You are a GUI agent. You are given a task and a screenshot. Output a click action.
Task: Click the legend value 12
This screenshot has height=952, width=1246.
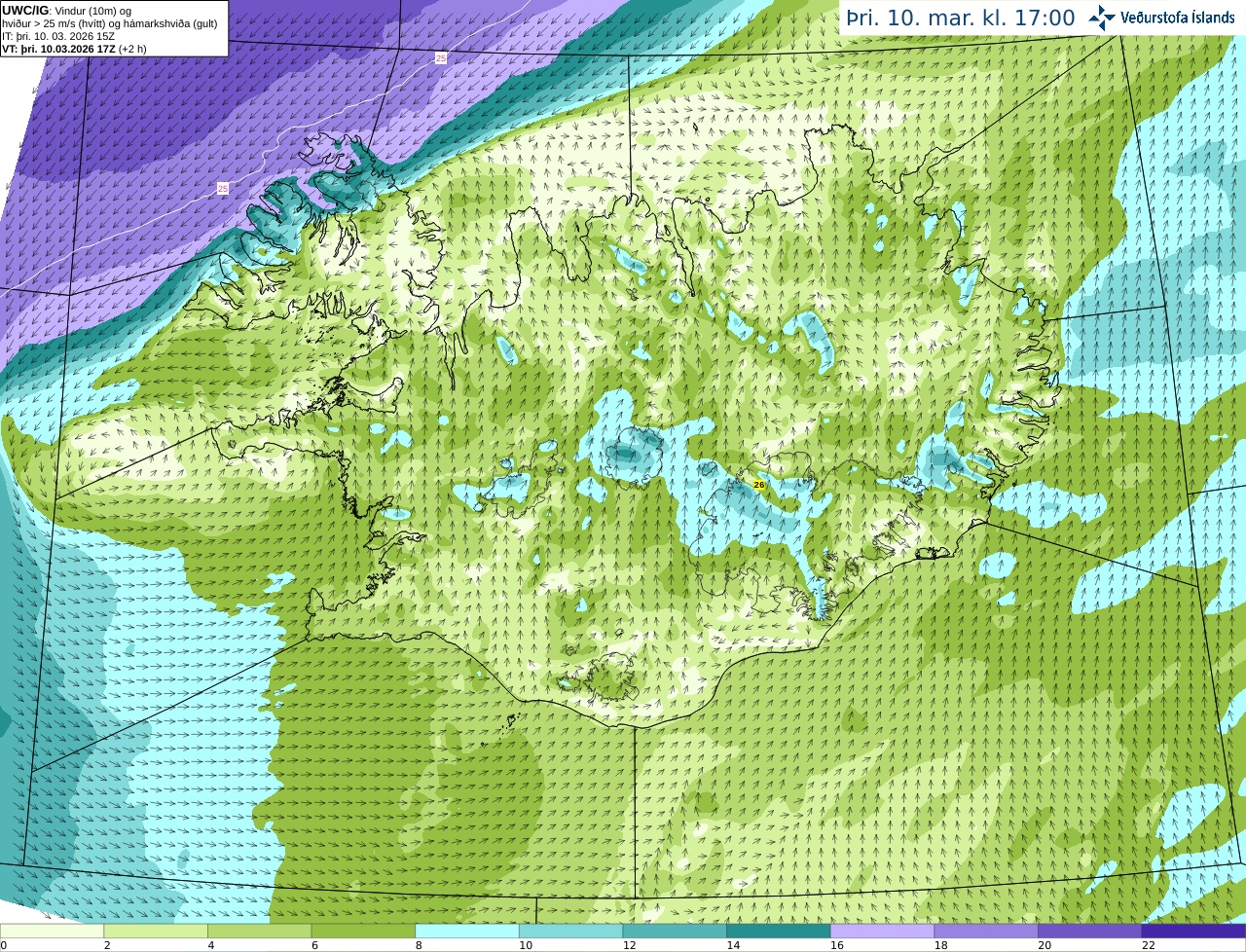click(629, 945)
